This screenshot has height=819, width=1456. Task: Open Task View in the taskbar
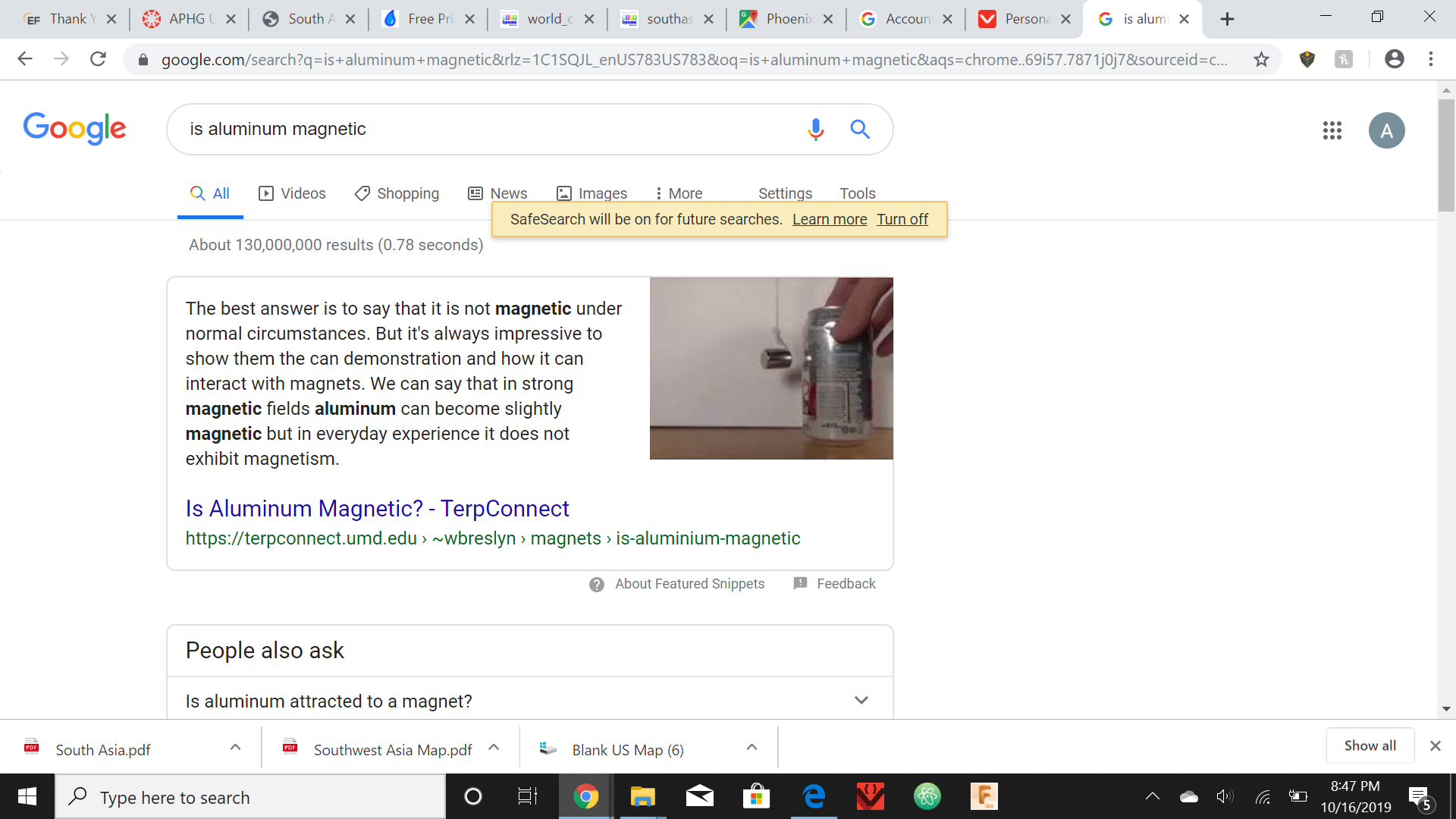[x=527, y=796]
